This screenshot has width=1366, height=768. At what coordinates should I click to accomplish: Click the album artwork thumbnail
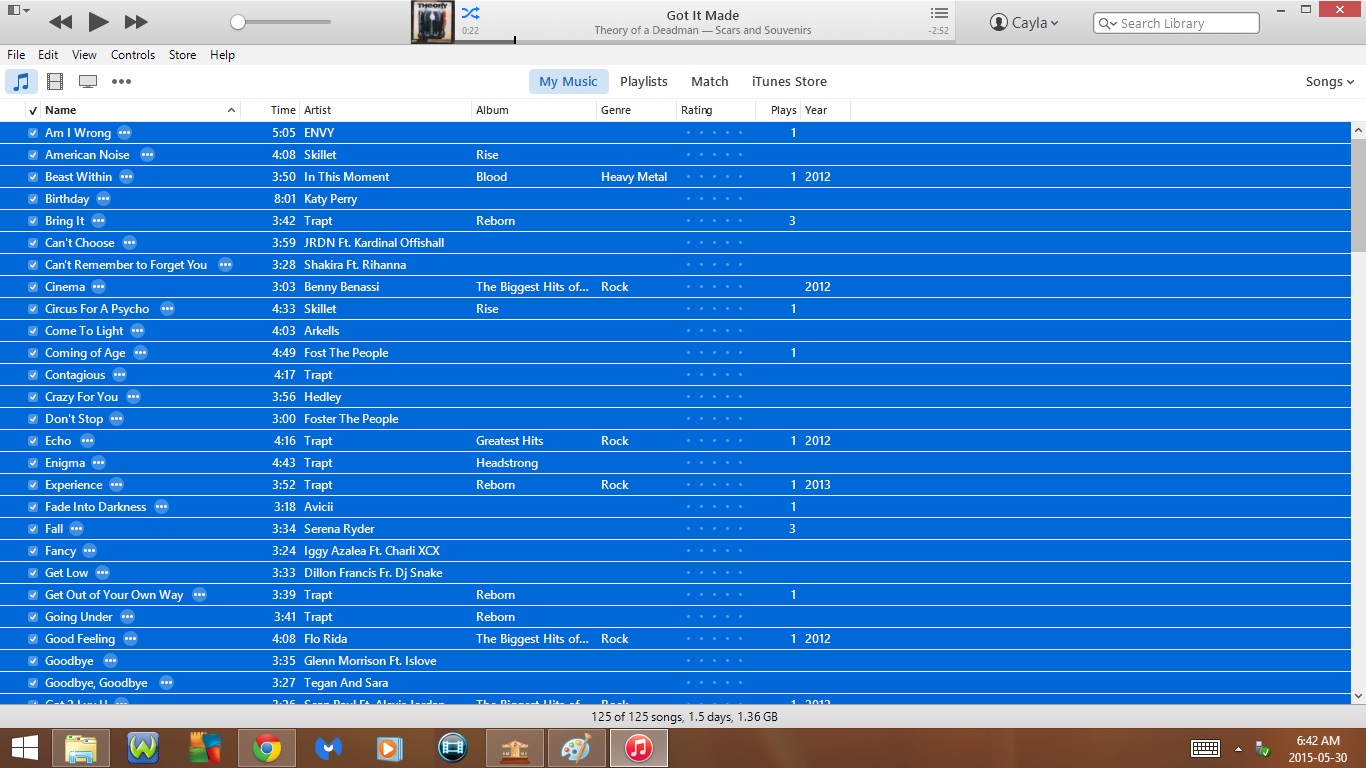pos(433,22)
